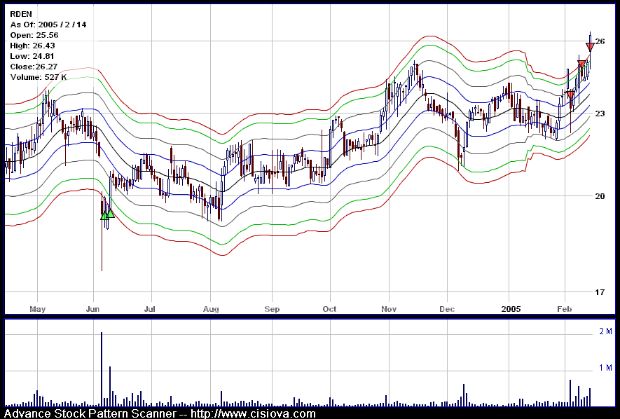Click the 17 price axis label
620x419 pixels.
600,292
